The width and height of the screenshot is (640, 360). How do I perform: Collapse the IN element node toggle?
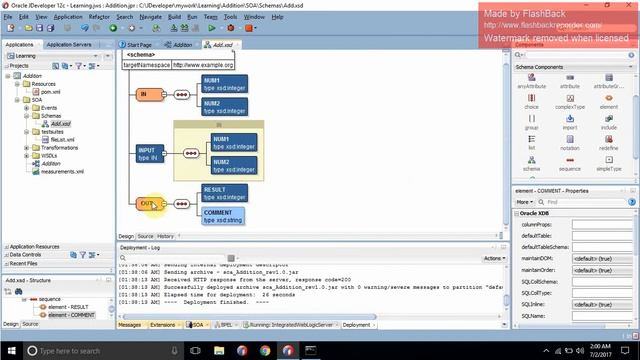tap(164, 94)
